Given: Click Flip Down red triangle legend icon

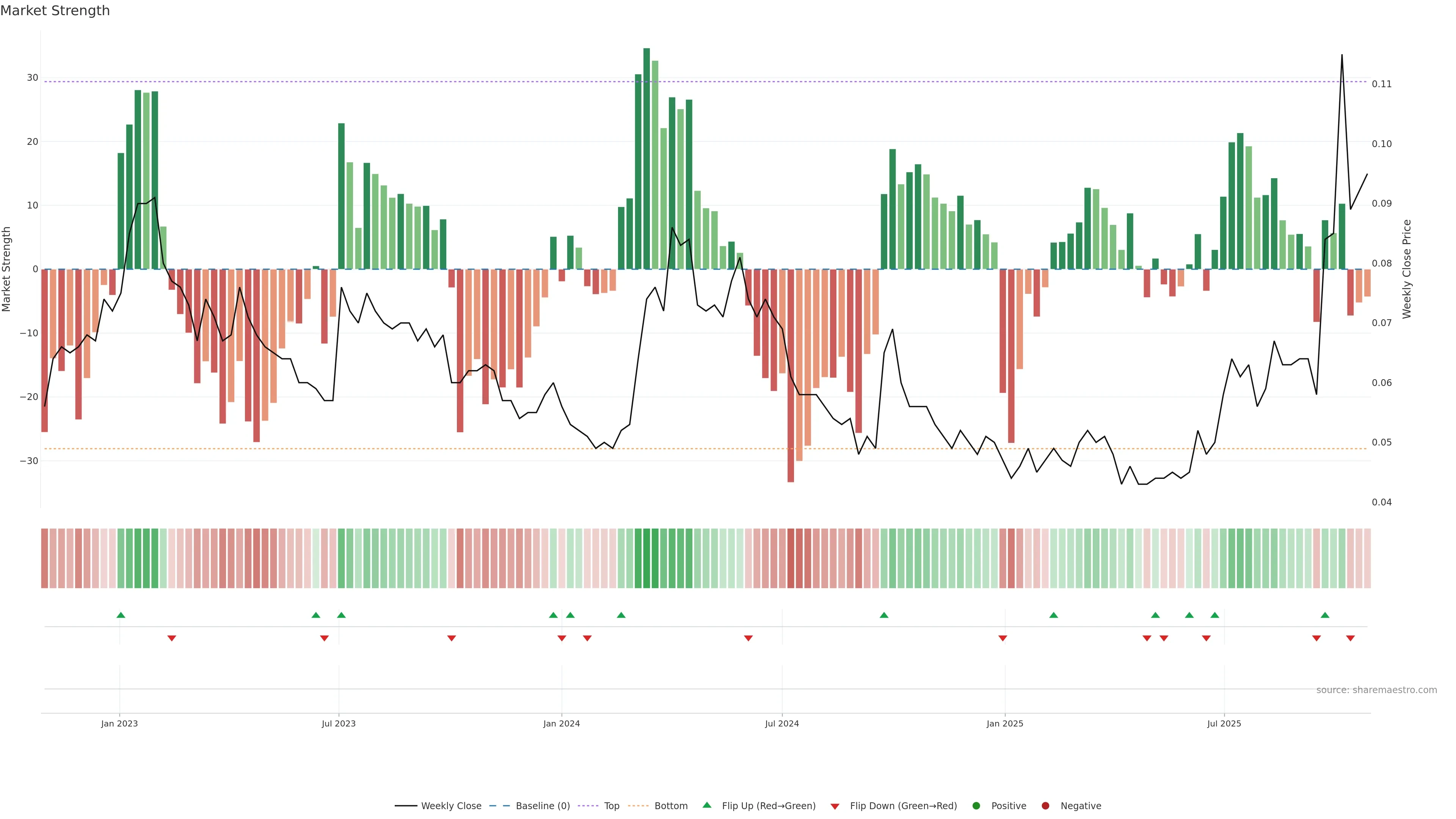Looking at the screenshot, I should 835,806.
